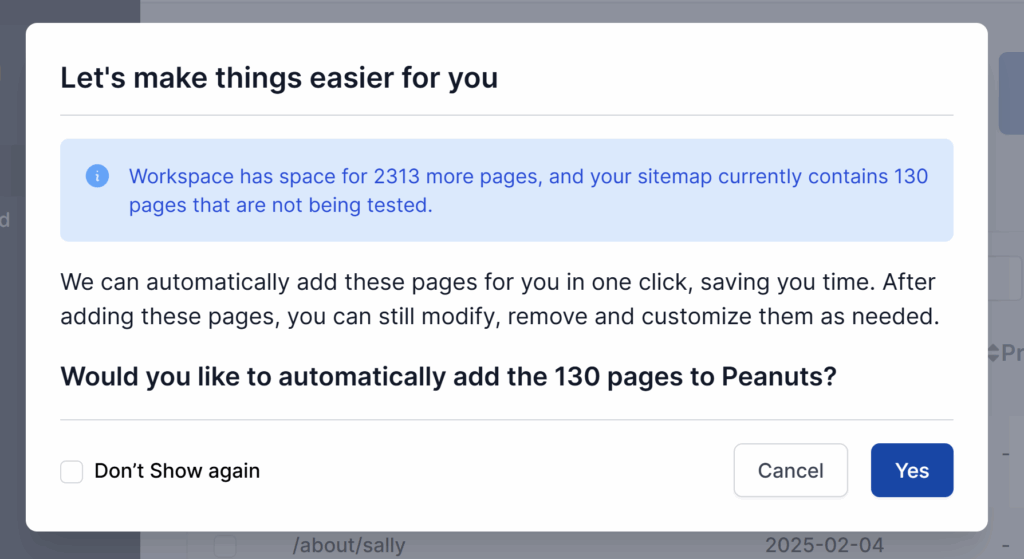Tick the Don't Show again checkbox
The image size is (1024, 559).
coord(72,471)
